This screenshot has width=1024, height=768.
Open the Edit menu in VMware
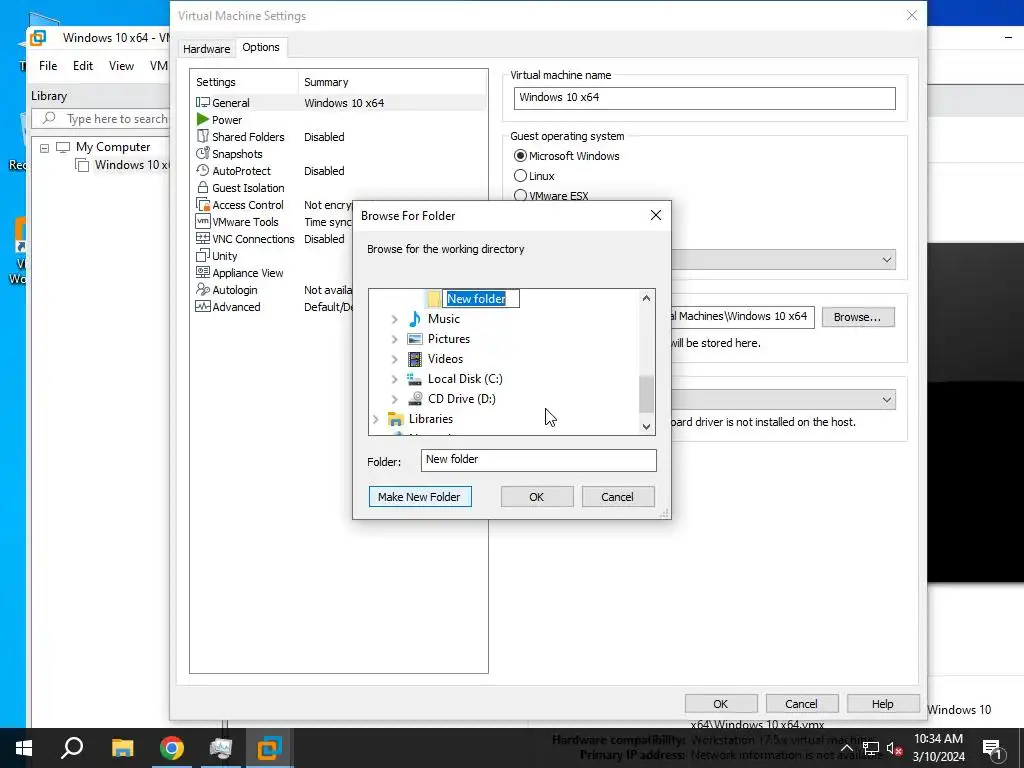click(83, 65)
